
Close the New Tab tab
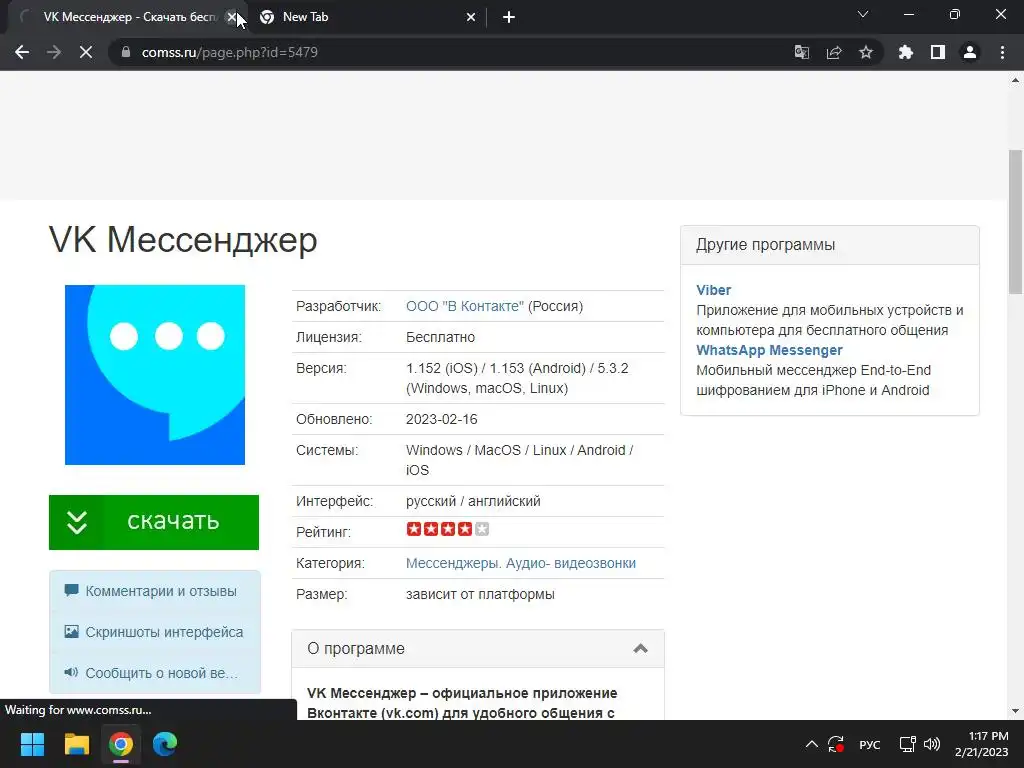coord(471,18)
